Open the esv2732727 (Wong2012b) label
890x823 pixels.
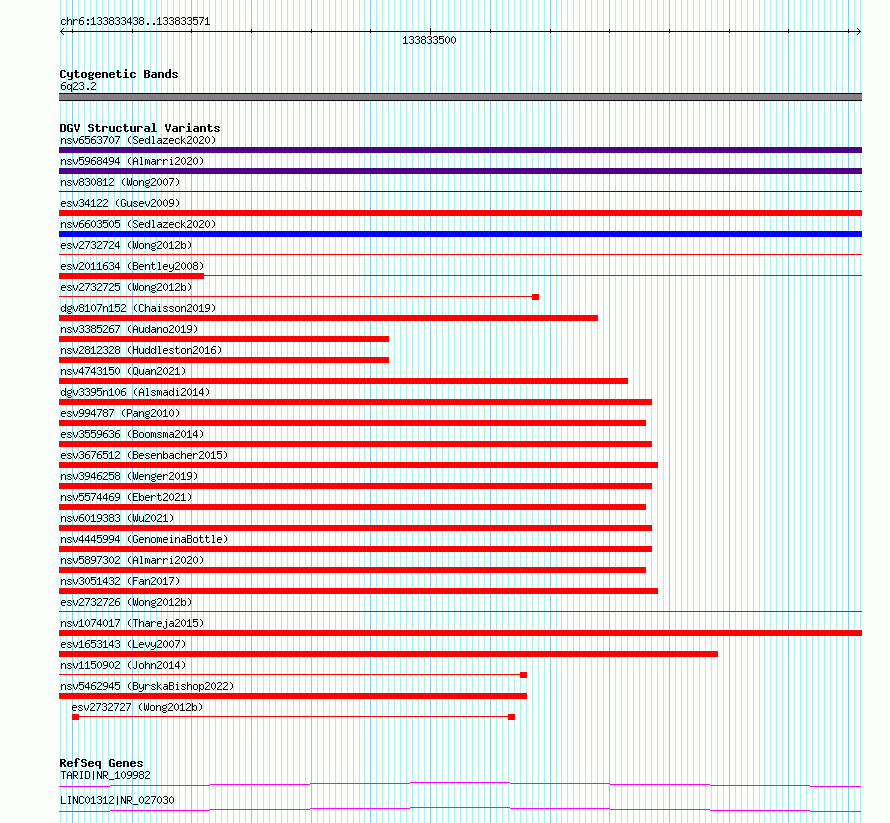click(x=137, y=707)
